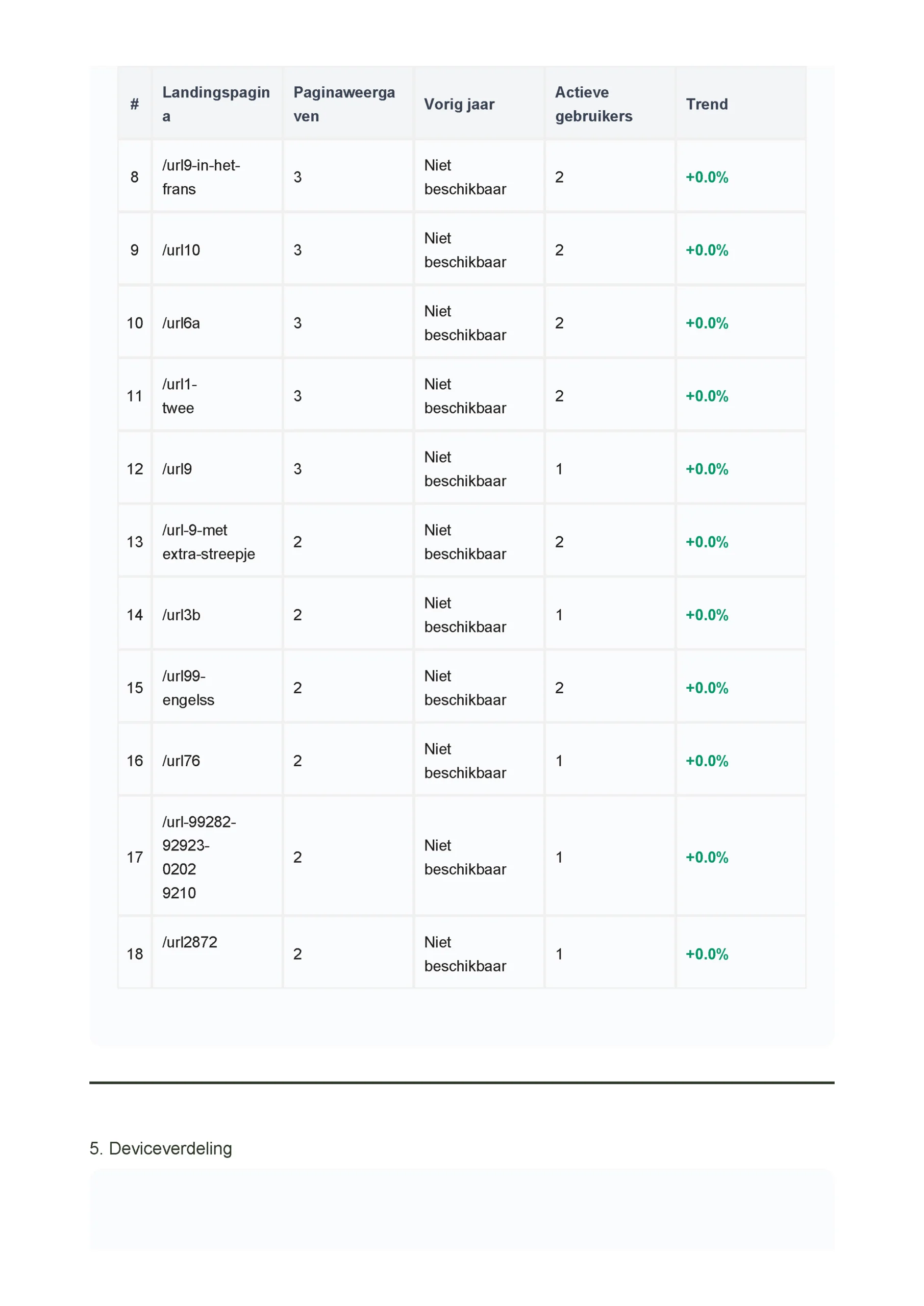The width and height of the screenshot is (924, 1306).
Task: Click the Landingspagina column header
Action: coord(216,104)
